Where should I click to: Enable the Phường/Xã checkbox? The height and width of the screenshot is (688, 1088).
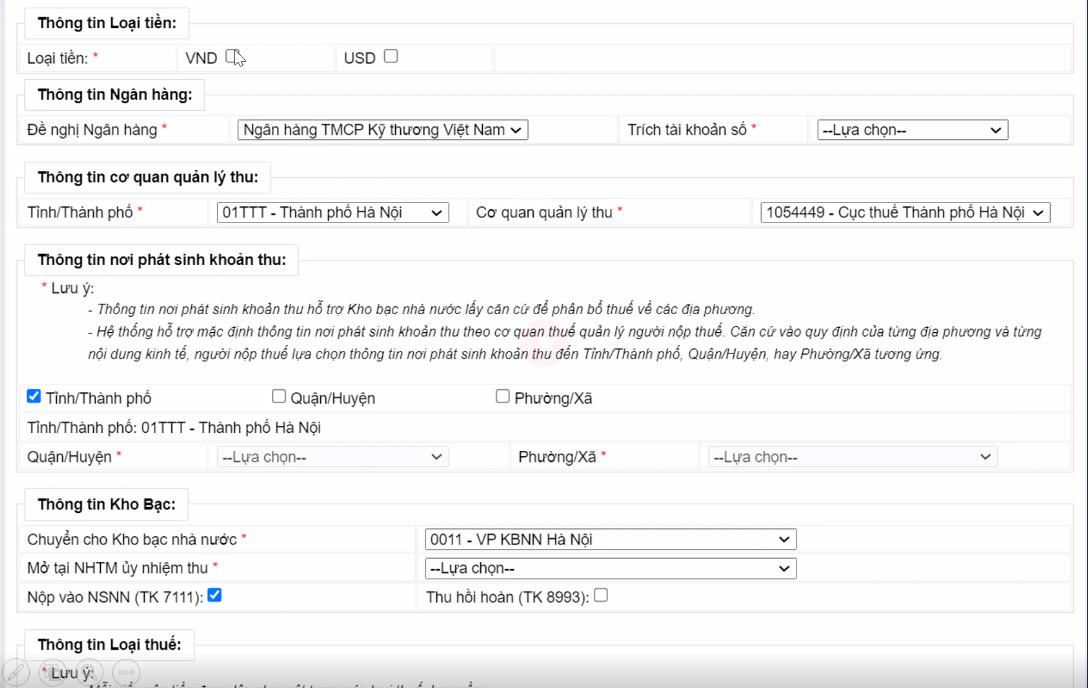[x=502, y=396]
